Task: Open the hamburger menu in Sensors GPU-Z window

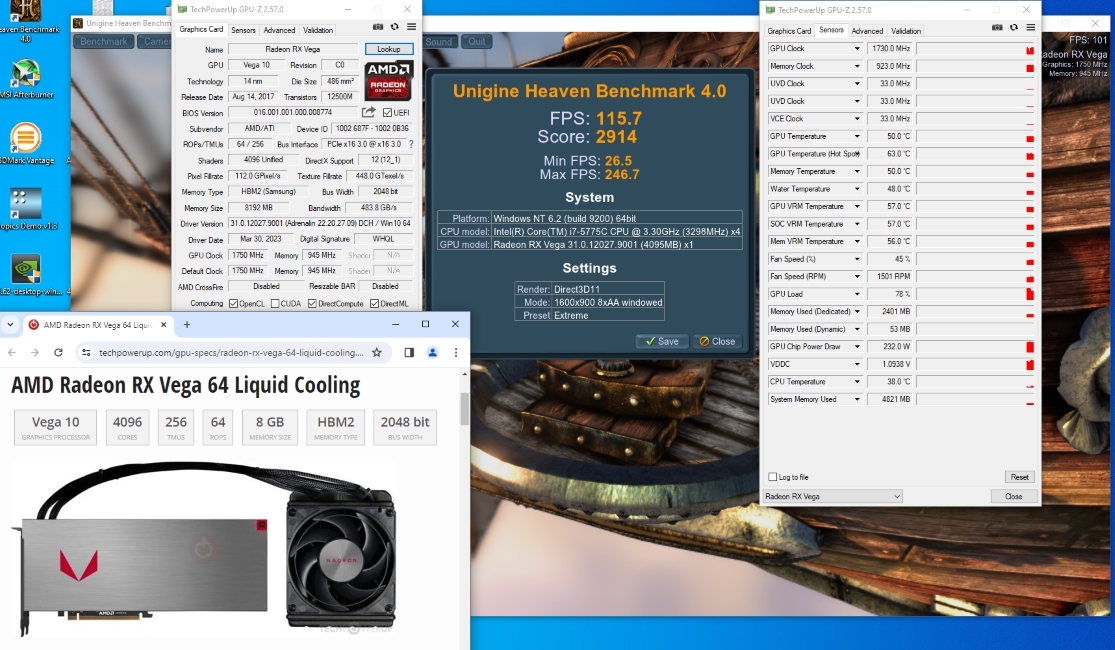Action: click(x=1030, y=28)
